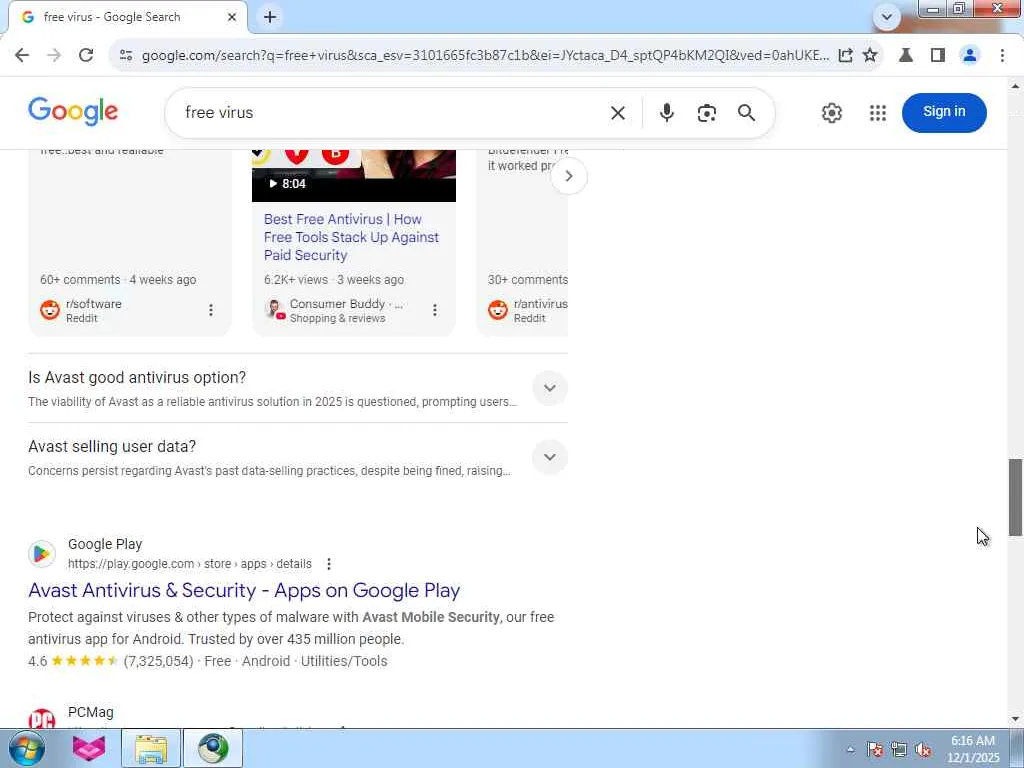
Task: Show next carousel cards arrow
Action: [x=568, y=176]
